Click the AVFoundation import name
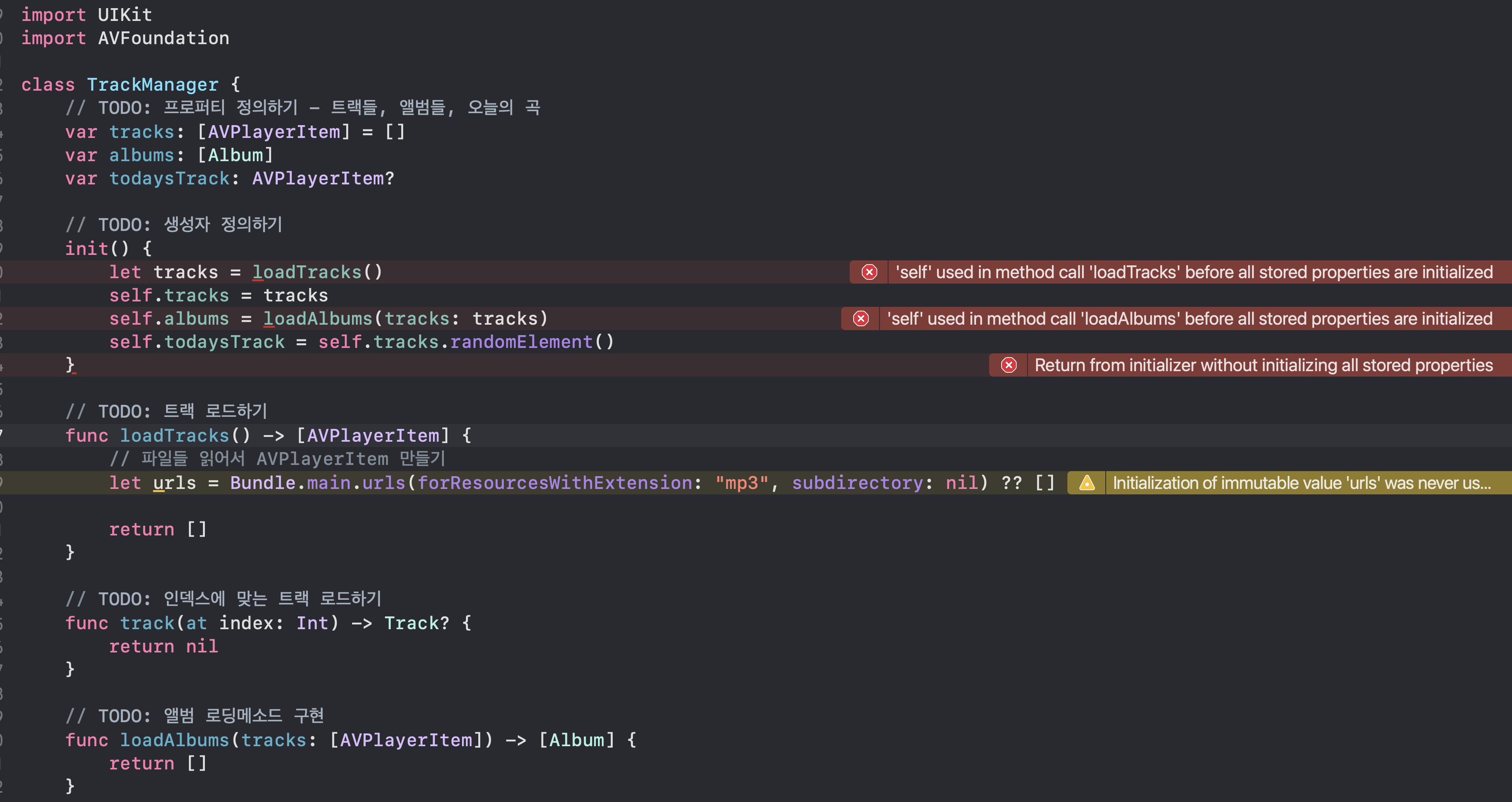This screenshot has width=1512, height=802. pos(163,38)
